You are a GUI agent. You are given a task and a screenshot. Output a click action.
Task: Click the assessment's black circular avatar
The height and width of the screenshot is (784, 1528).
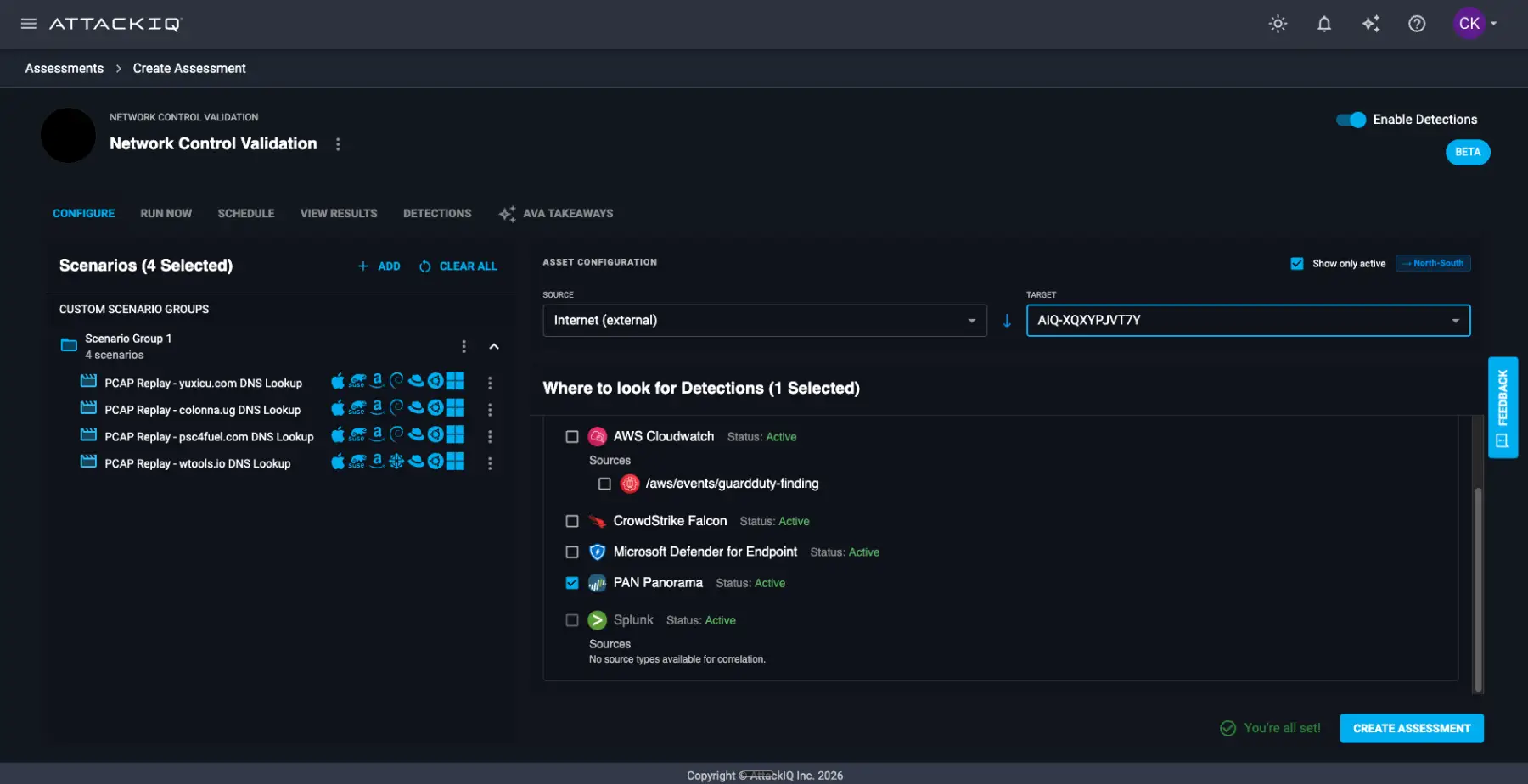[69, 136]
